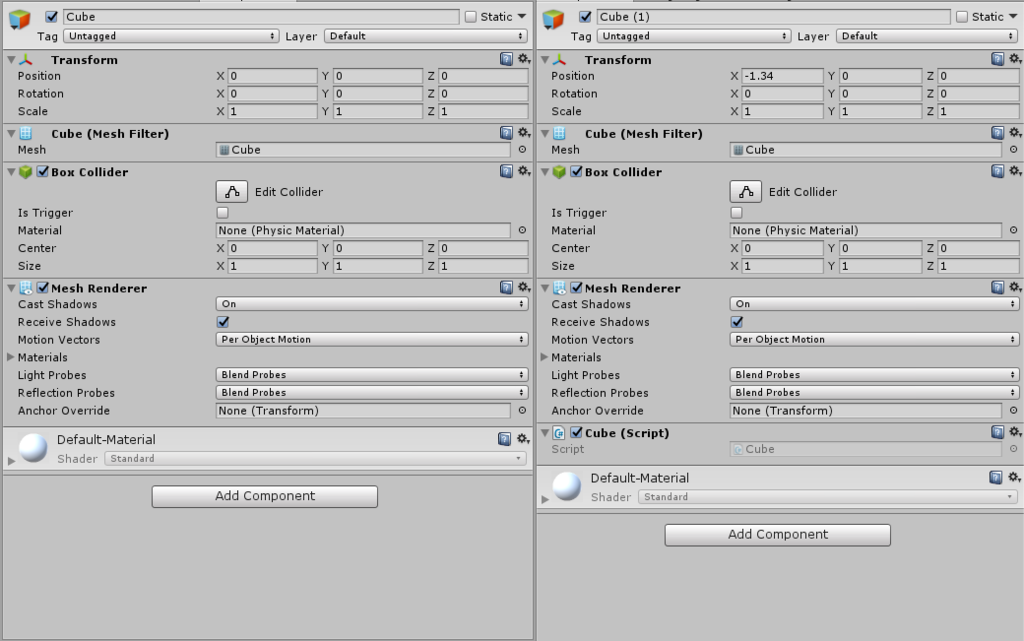This screenshot has height=641, width=1024.
Task: Open Light Probes dropdown on Cube (1)
Action: [x=874, y=375]
